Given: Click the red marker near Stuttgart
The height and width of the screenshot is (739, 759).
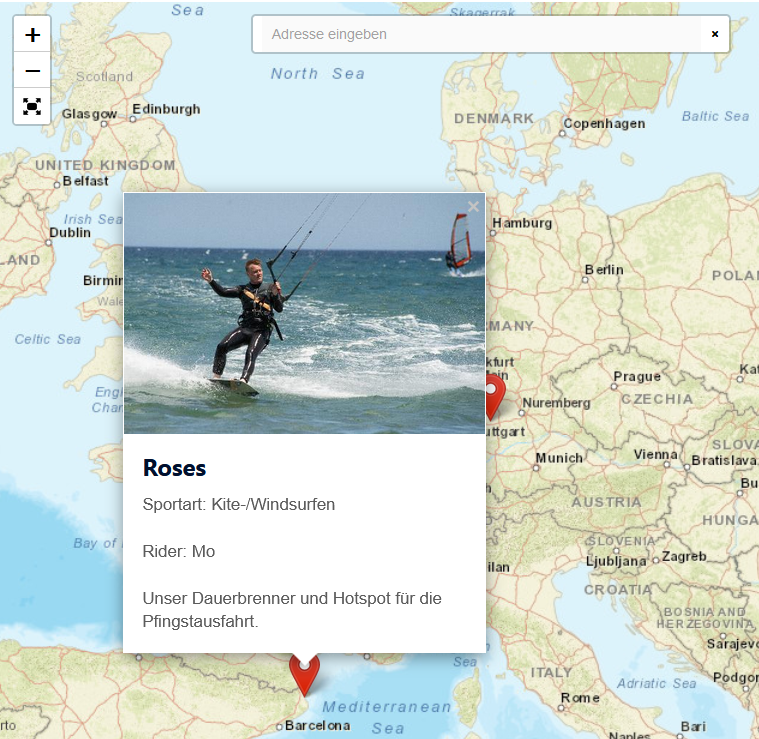Looking at the screenshot, I should [492, 397].
